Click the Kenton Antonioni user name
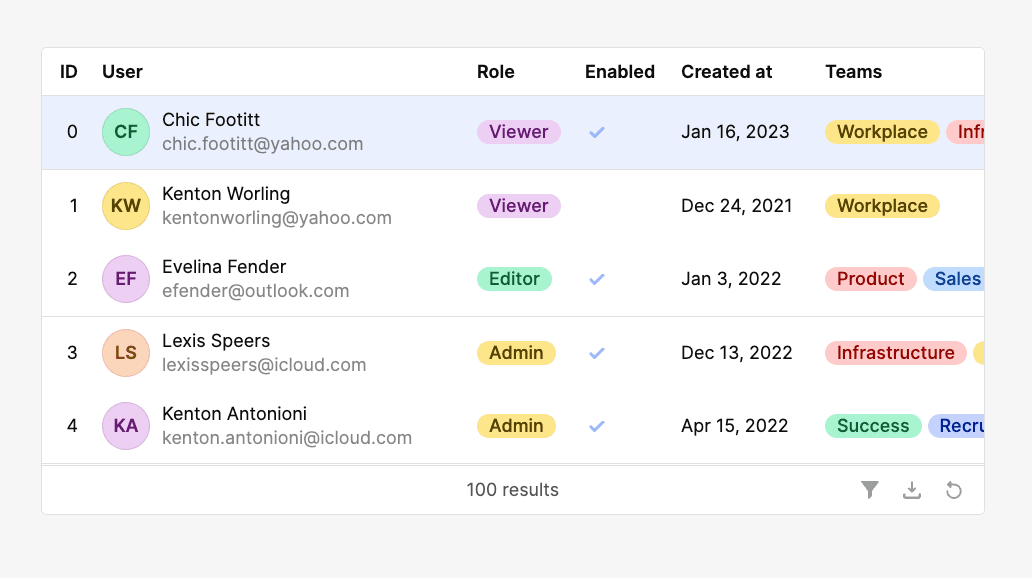Screen dimensions: 1032x578 pos(234,414)
